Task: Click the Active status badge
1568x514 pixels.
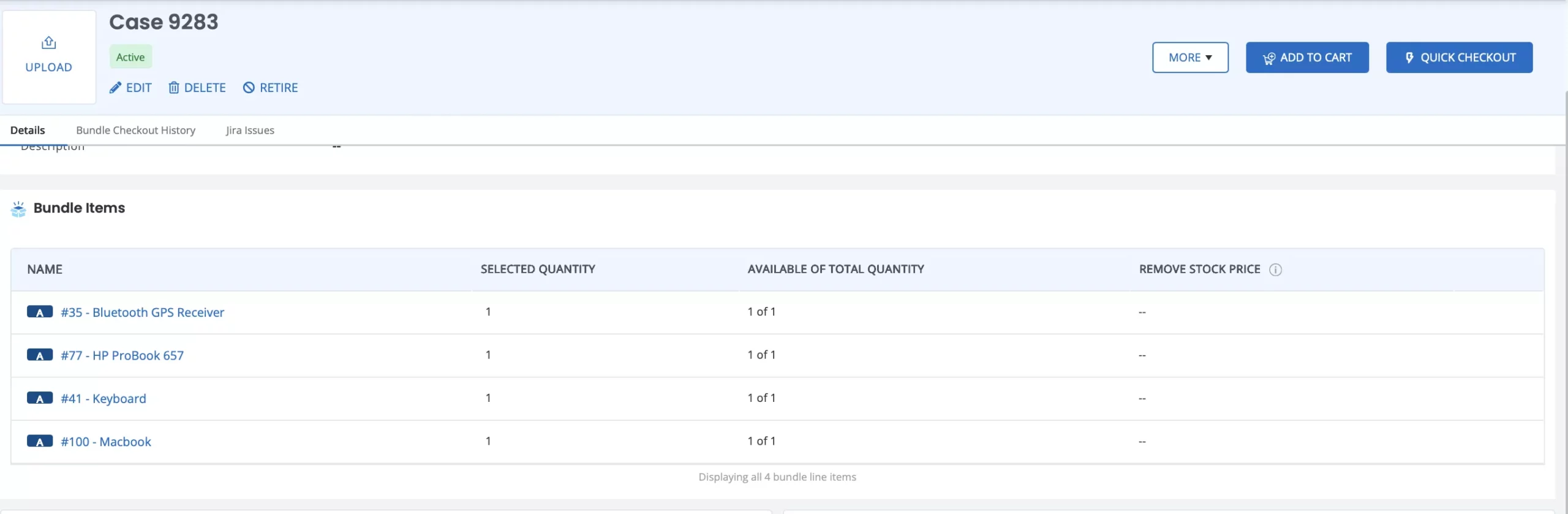Action: [130, 57]
